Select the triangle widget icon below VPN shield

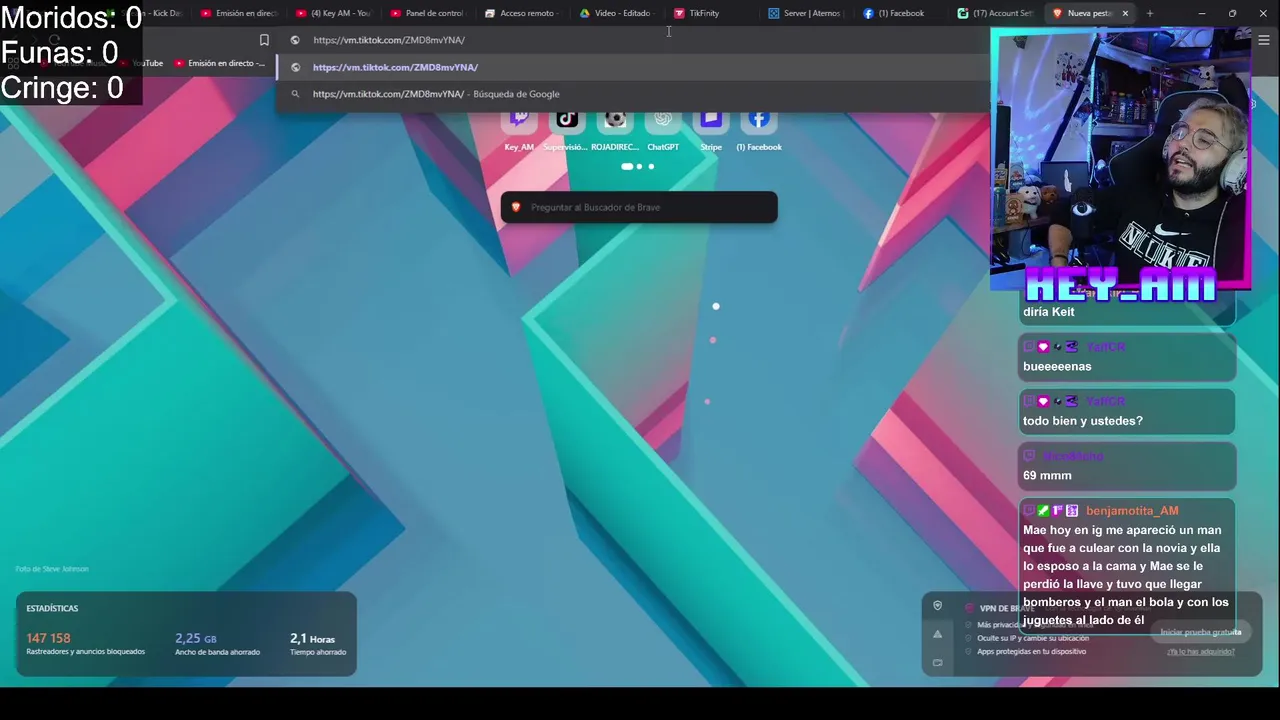click(937, 634)
